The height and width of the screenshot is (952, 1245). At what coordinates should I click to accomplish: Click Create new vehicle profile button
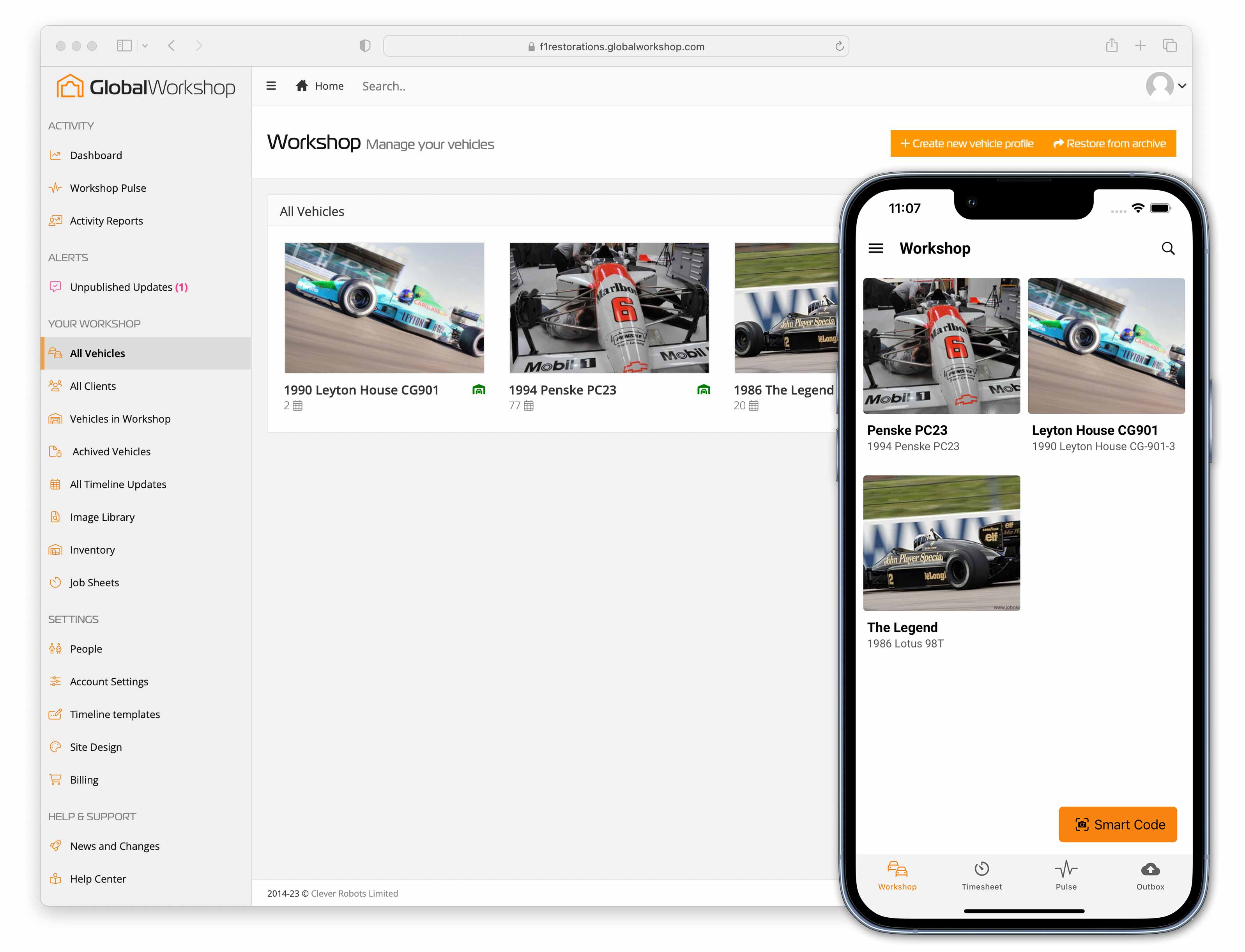coord(967,144)
